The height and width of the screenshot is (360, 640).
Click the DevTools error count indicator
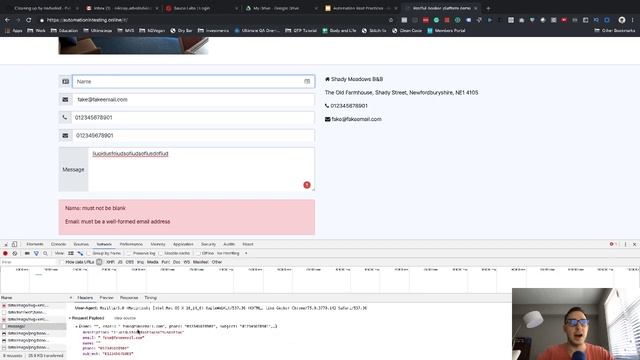(613, 244)
